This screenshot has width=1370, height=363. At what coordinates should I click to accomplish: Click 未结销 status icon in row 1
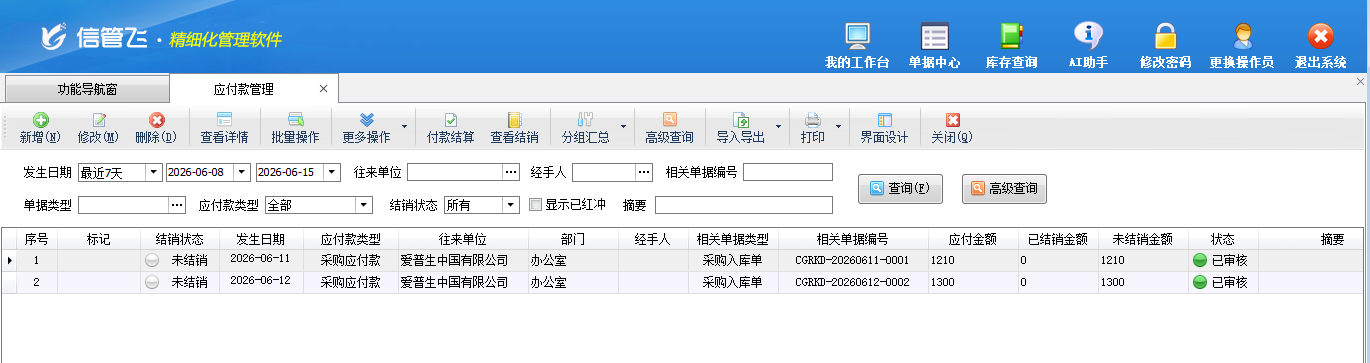tap(152, 260)
